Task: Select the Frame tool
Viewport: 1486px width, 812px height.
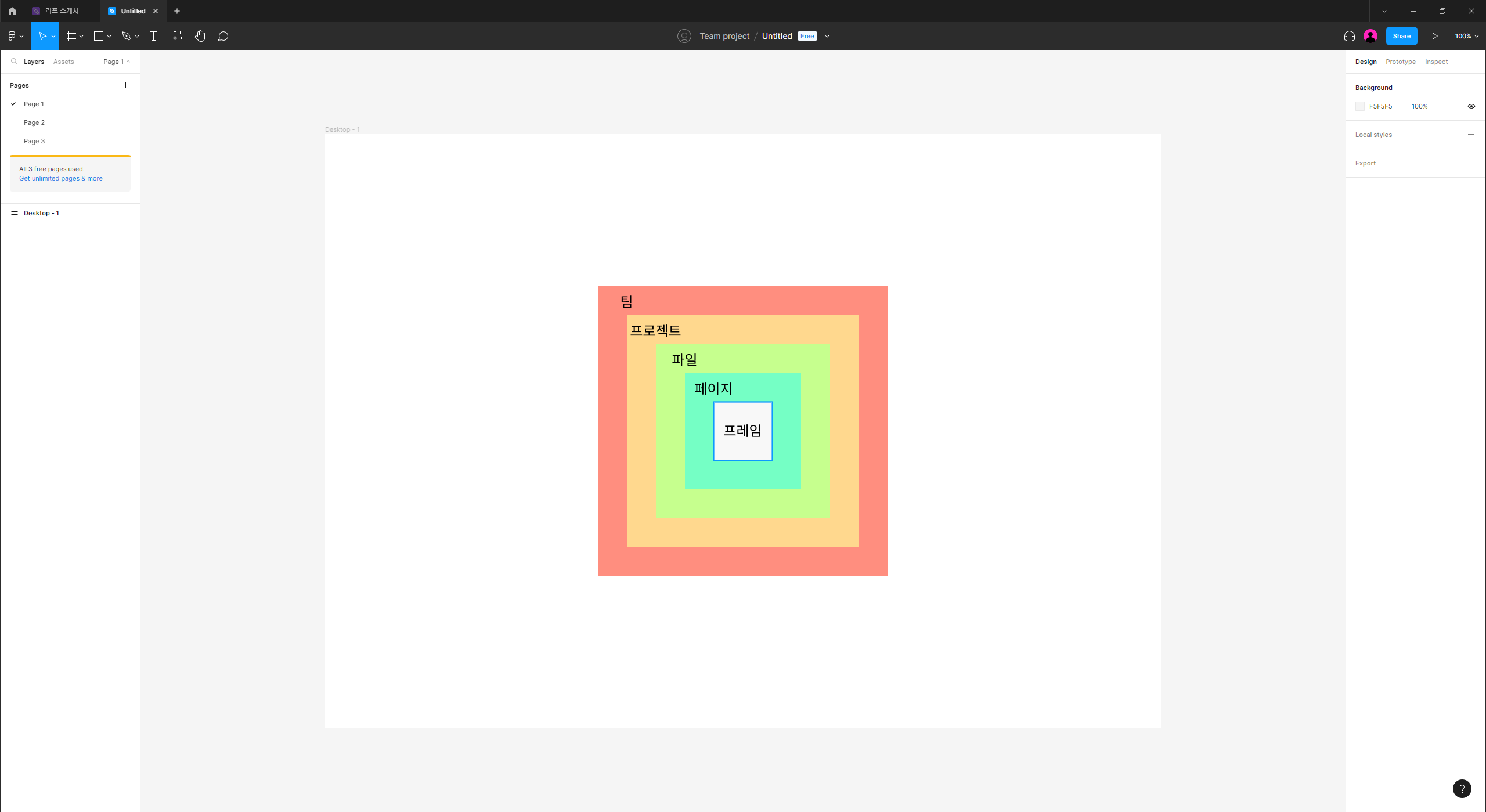Action: click(71, 36)
